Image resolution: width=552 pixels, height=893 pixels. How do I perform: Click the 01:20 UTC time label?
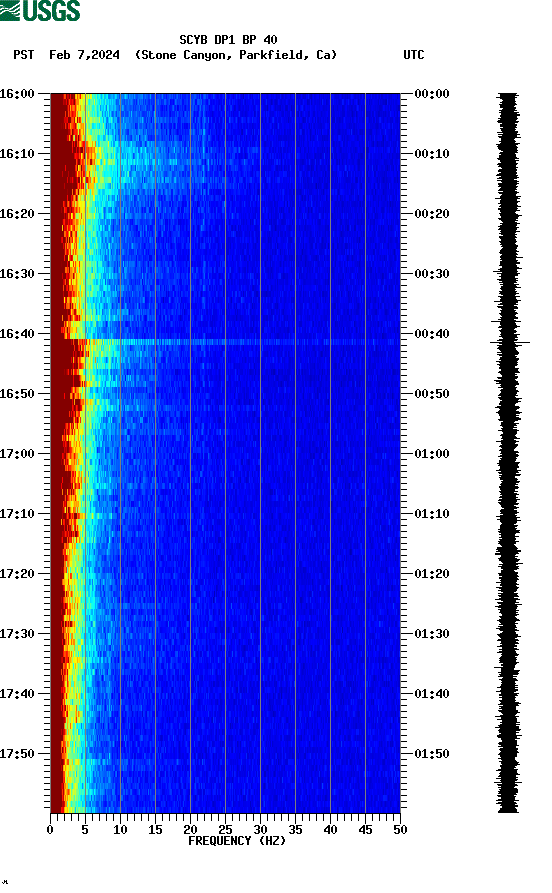click(432, 574)
